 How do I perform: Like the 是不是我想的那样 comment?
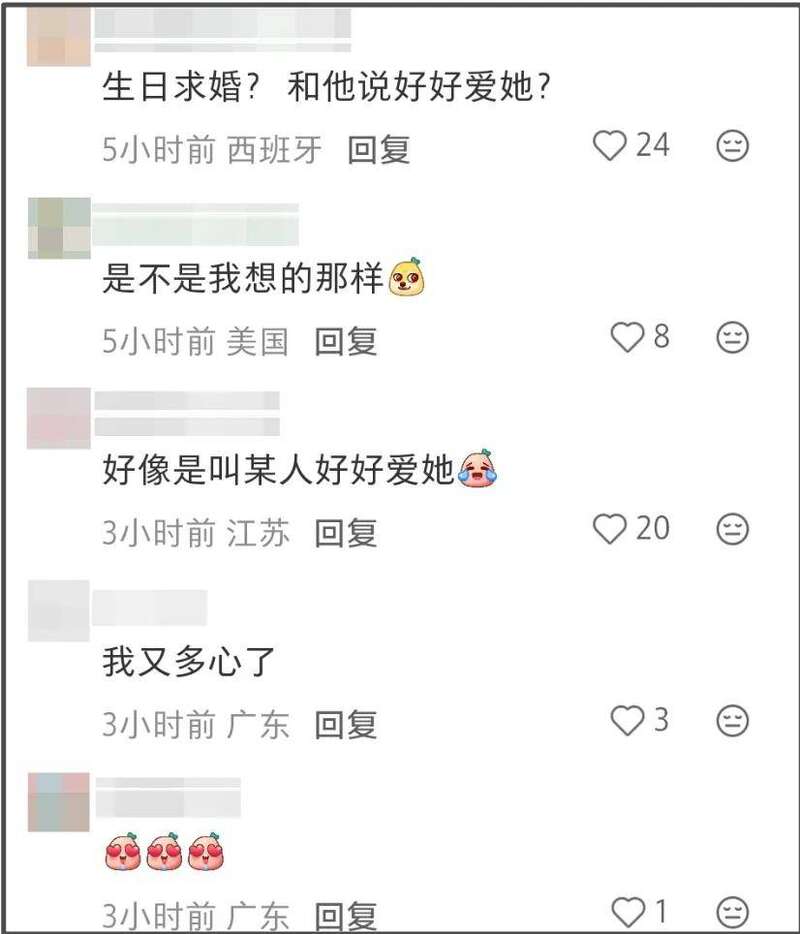[x=627, y=337]
